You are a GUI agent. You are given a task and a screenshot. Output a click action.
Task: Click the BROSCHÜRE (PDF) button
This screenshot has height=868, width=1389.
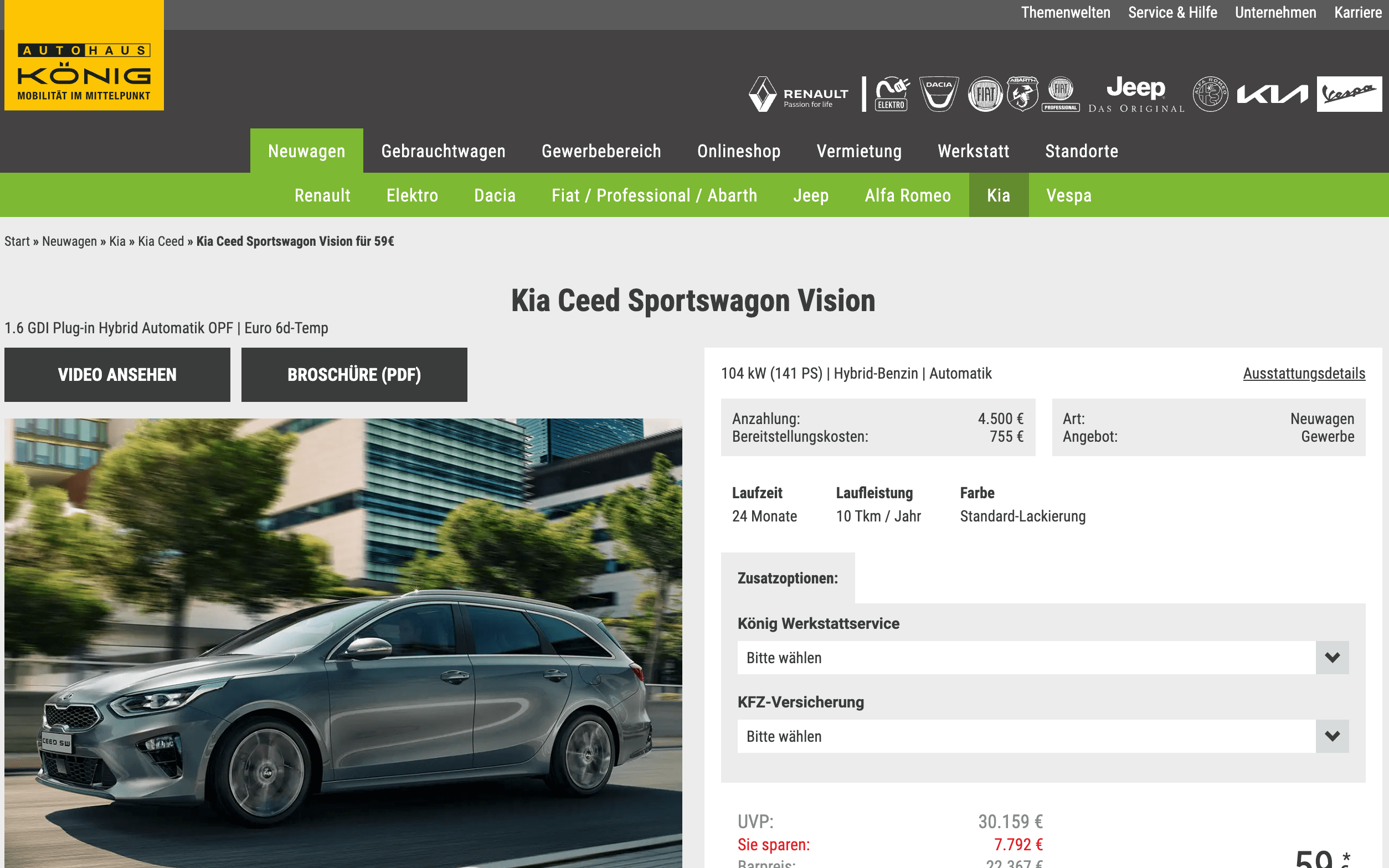(x=354, y=374)
